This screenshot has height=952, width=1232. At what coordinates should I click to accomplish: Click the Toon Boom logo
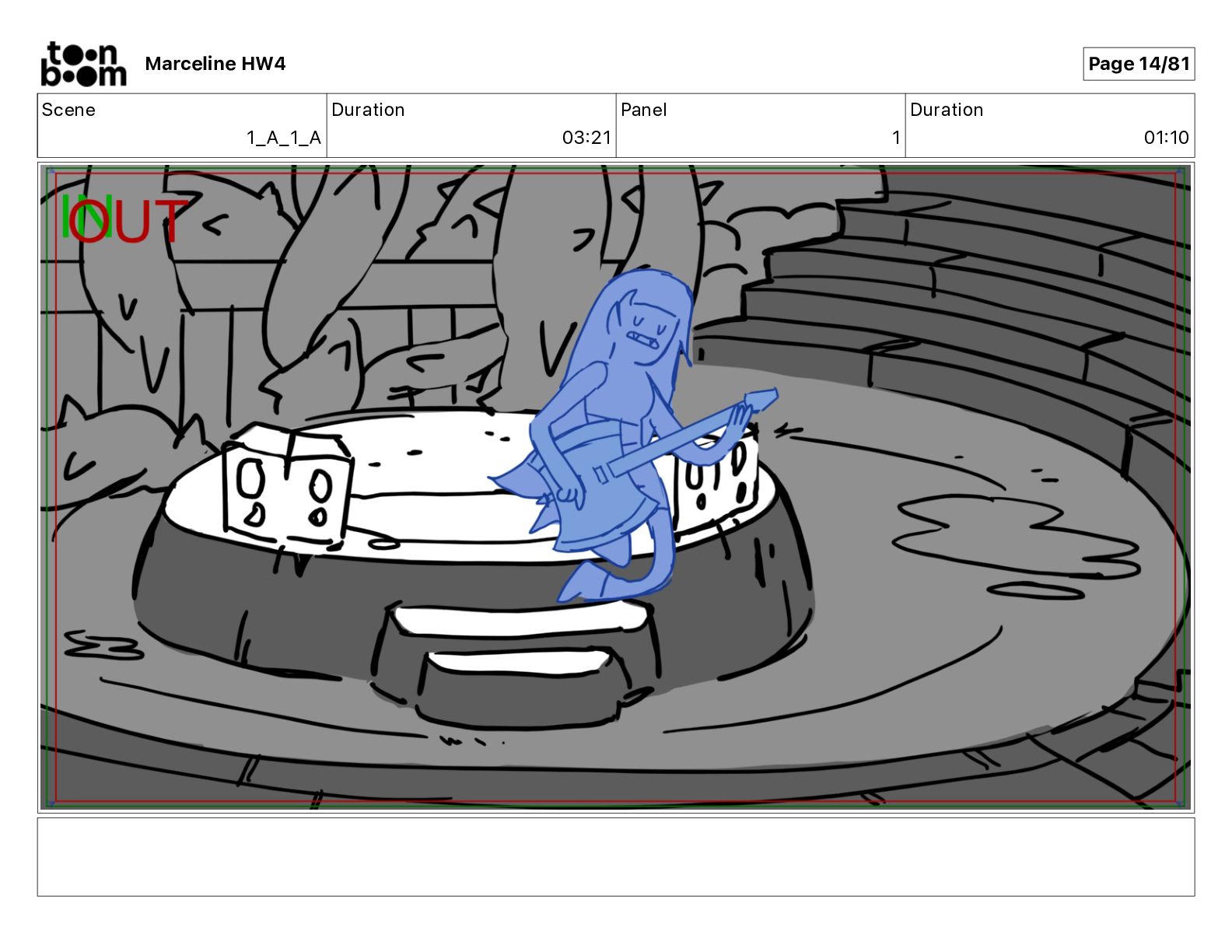(x=83, y=63)
